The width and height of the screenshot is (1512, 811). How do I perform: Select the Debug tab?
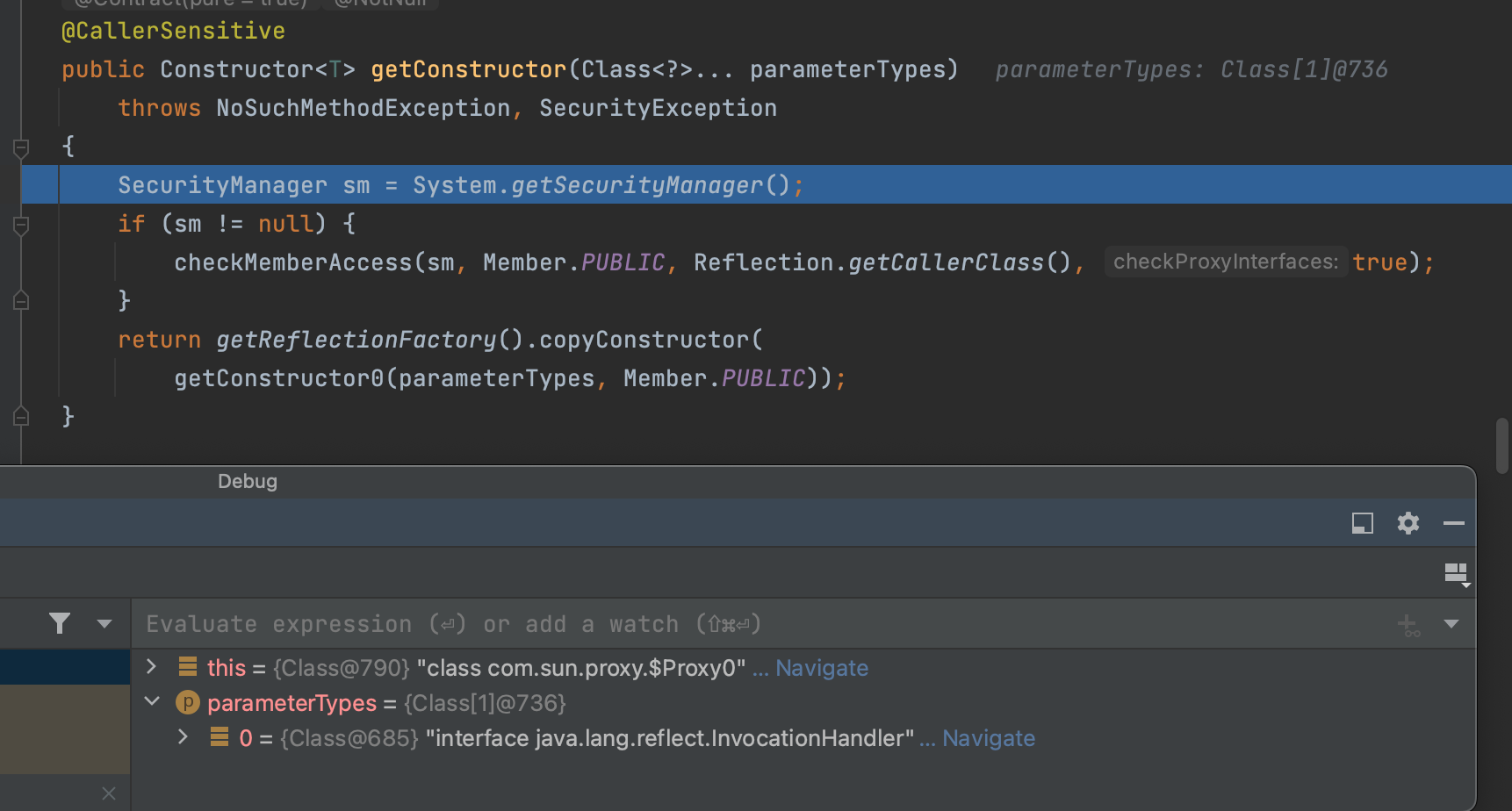247,482
